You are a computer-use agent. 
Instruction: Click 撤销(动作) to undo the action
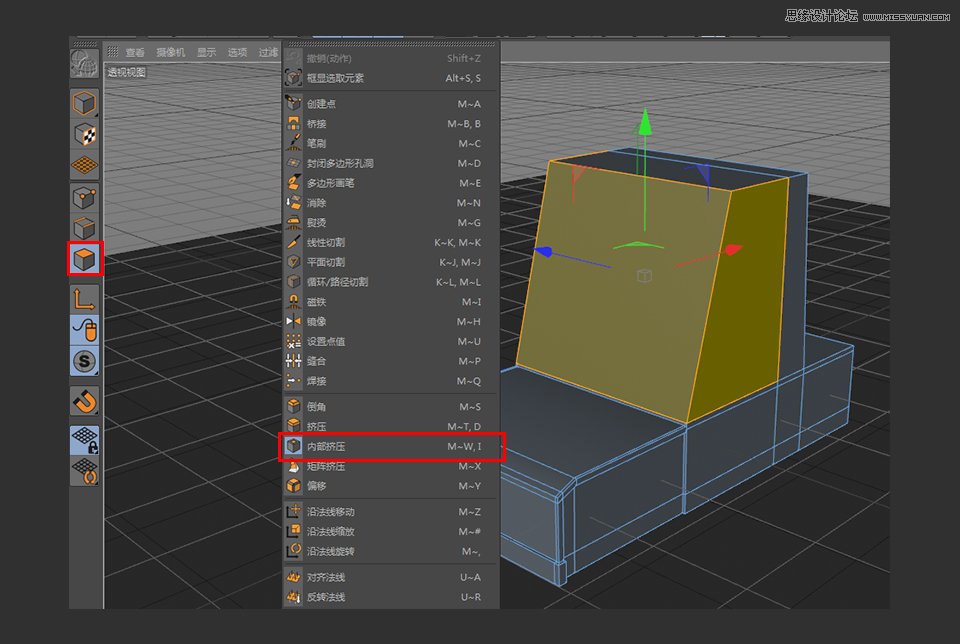click(330, 57)
